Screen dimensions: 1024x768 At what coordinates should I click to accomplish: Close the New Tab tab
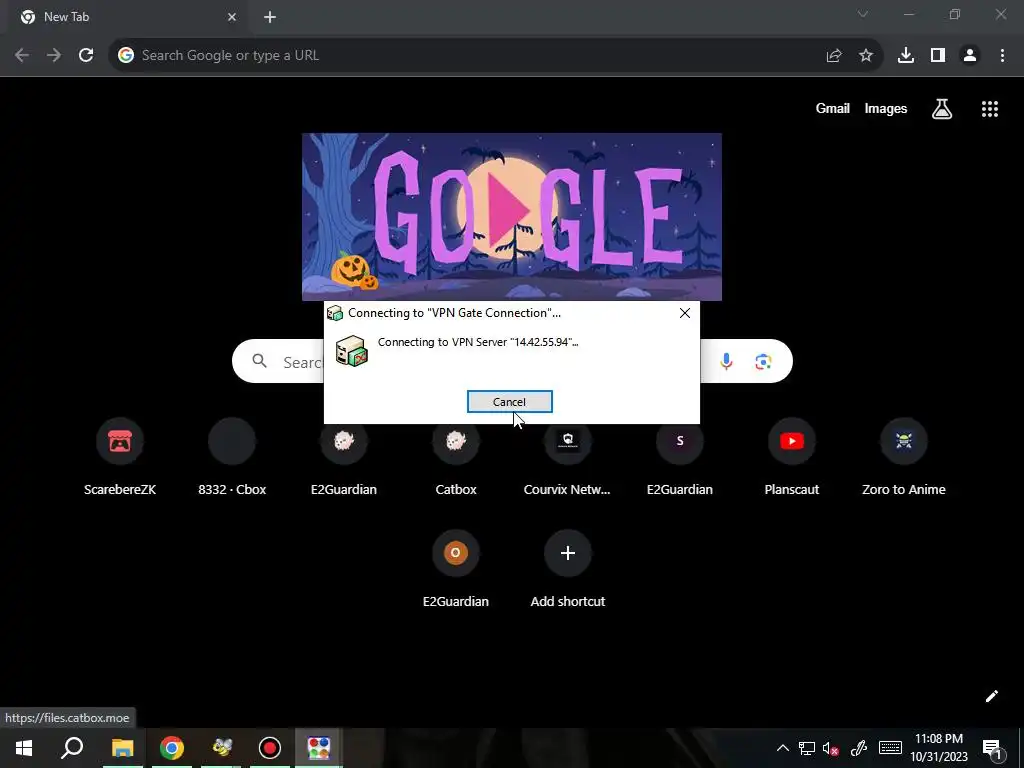coord(232,17)
